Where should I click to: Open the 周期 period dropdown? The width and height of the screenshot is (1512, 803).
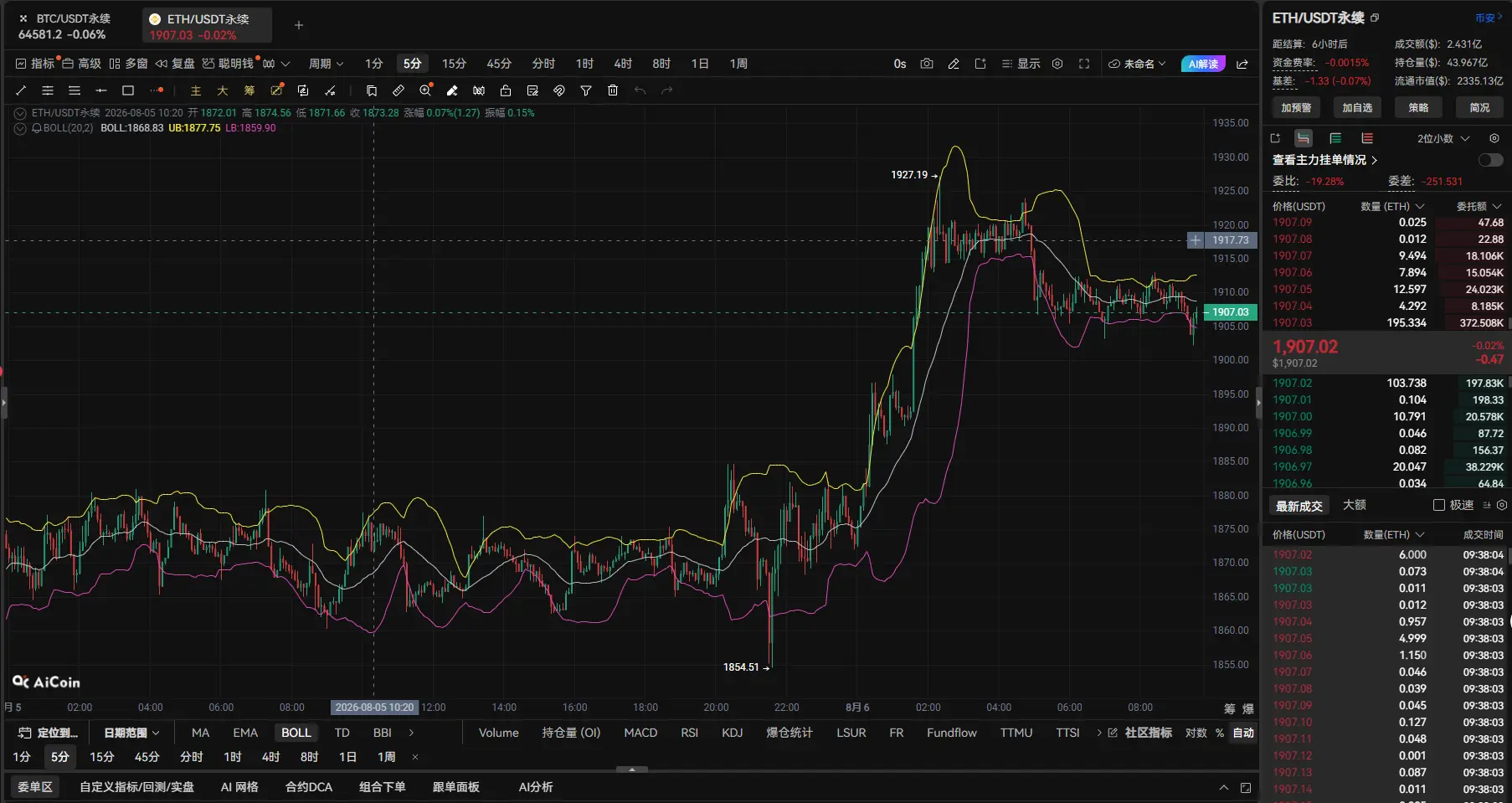tap(326, 64)
